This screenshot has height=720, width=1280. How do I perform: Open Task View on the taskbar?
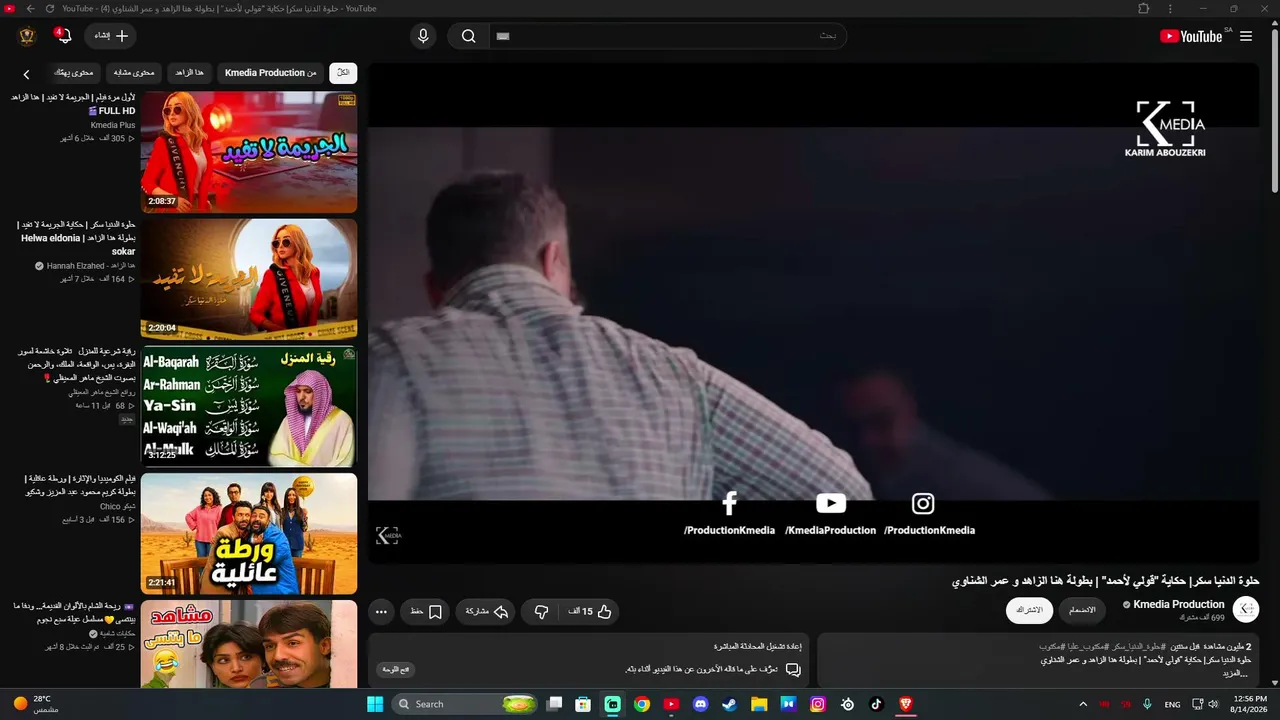555,704
